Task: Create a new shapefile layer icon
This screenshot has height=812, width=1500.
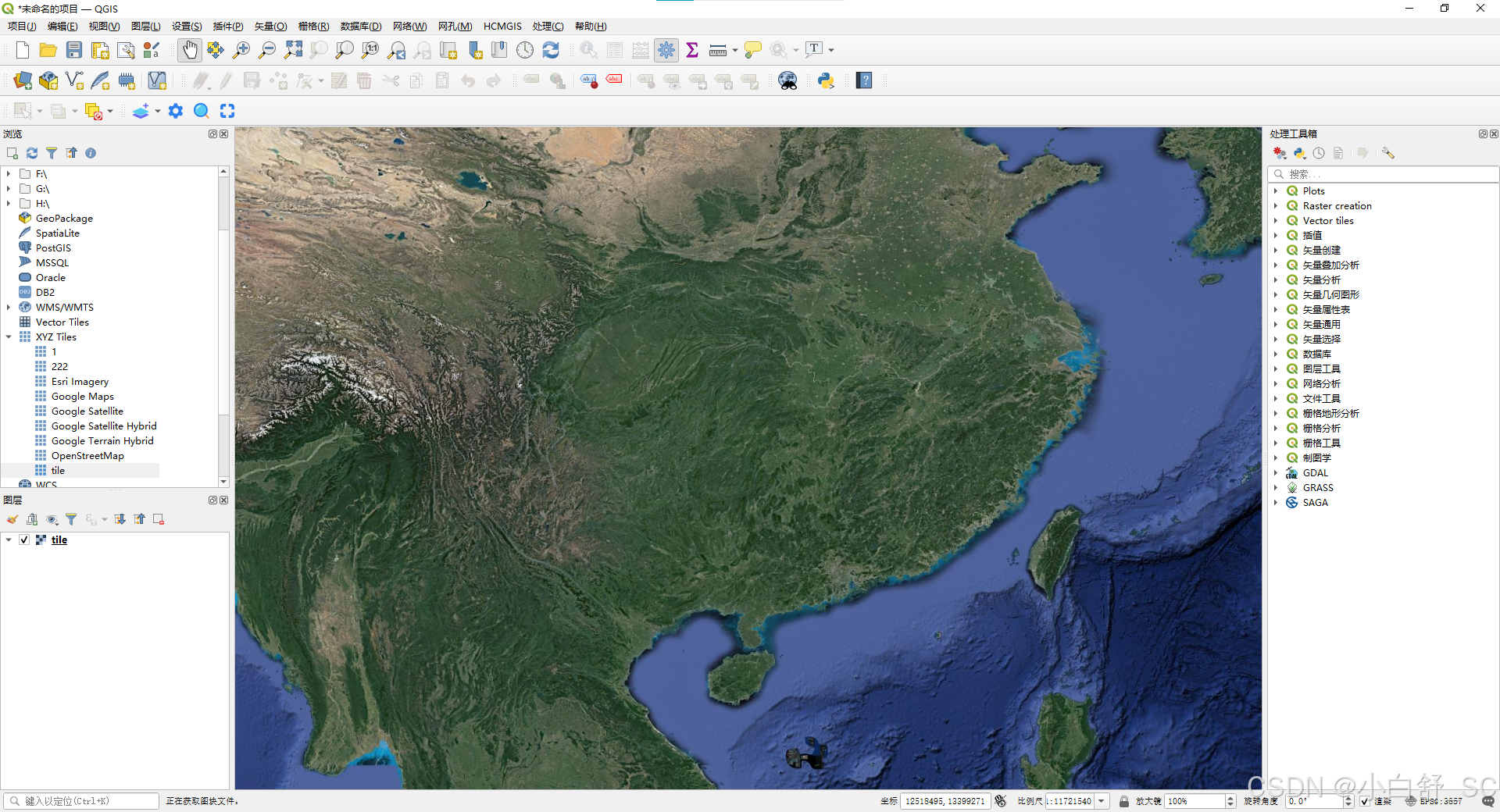Action: click(x=74, y=80)
